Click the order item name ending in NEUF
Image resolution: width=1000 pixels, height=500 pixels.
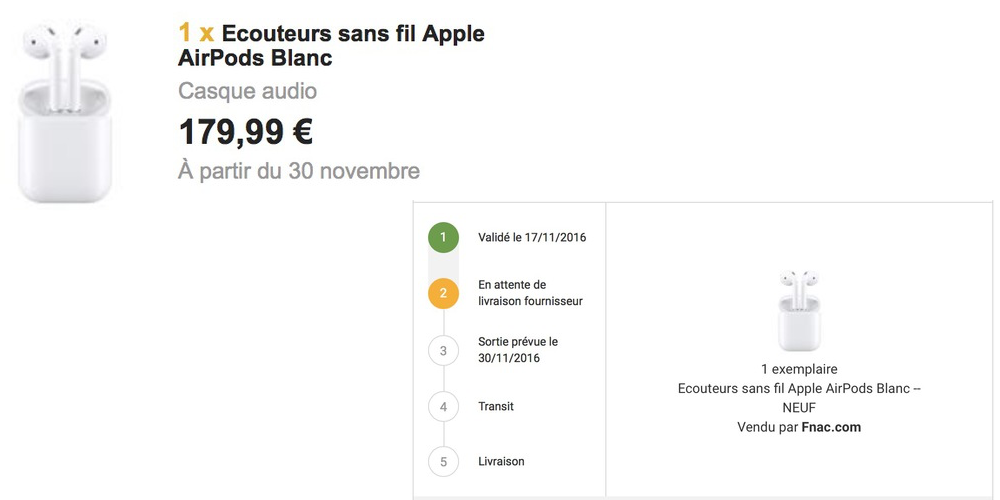coord(799,397)
